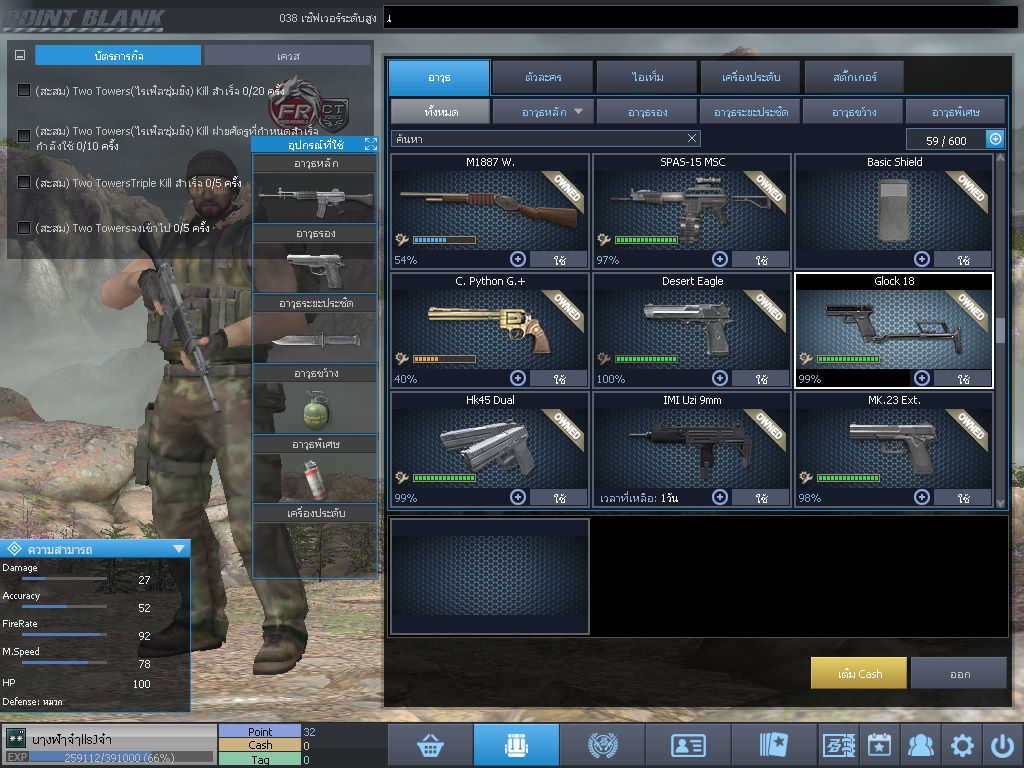The image size is (1024, 768).
Task: Collapse the ความสามารถ stats panel arrow
Action: click(178, 549)
